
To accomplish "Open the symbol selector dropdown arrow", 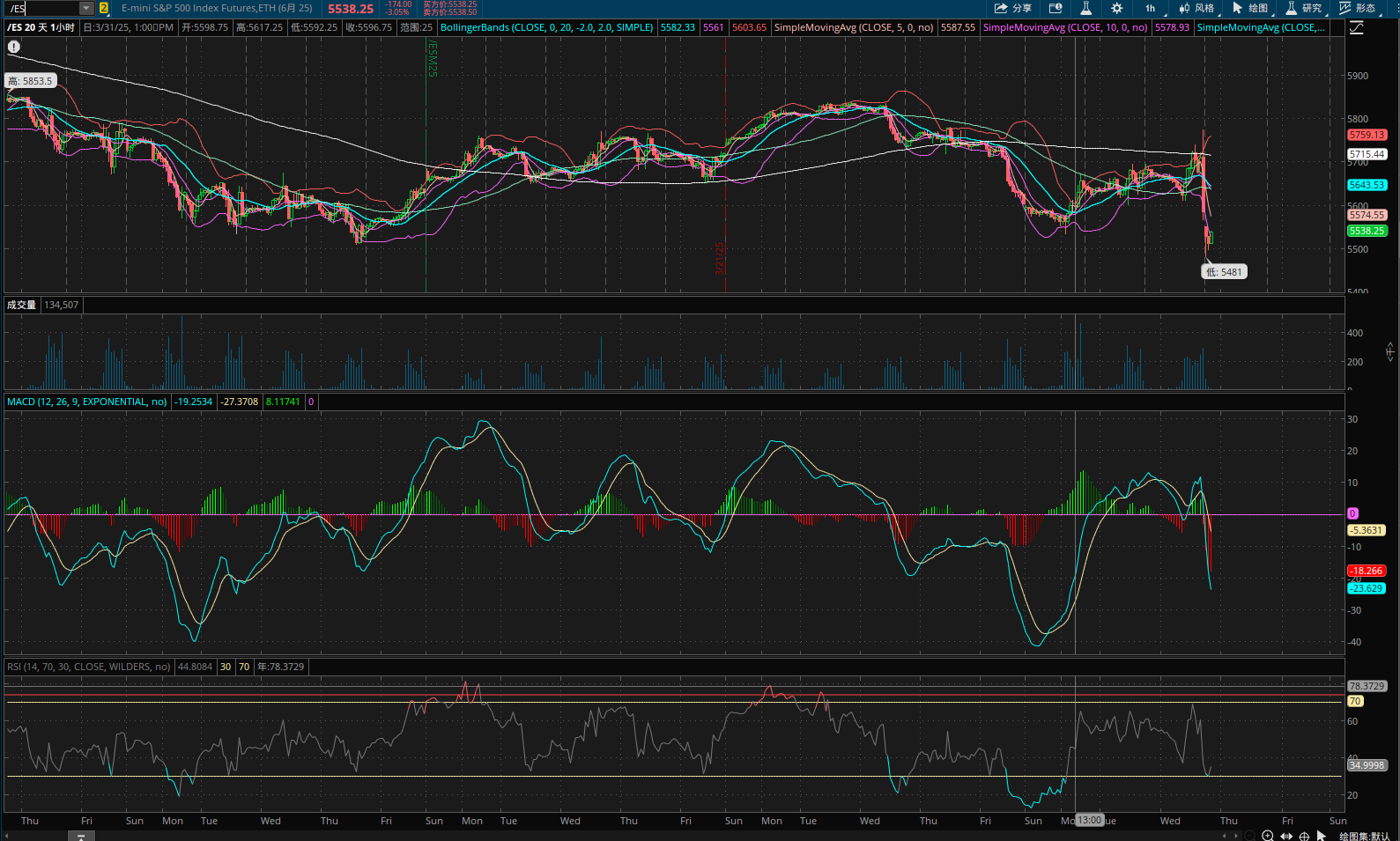I will click(x=86, y=8).
